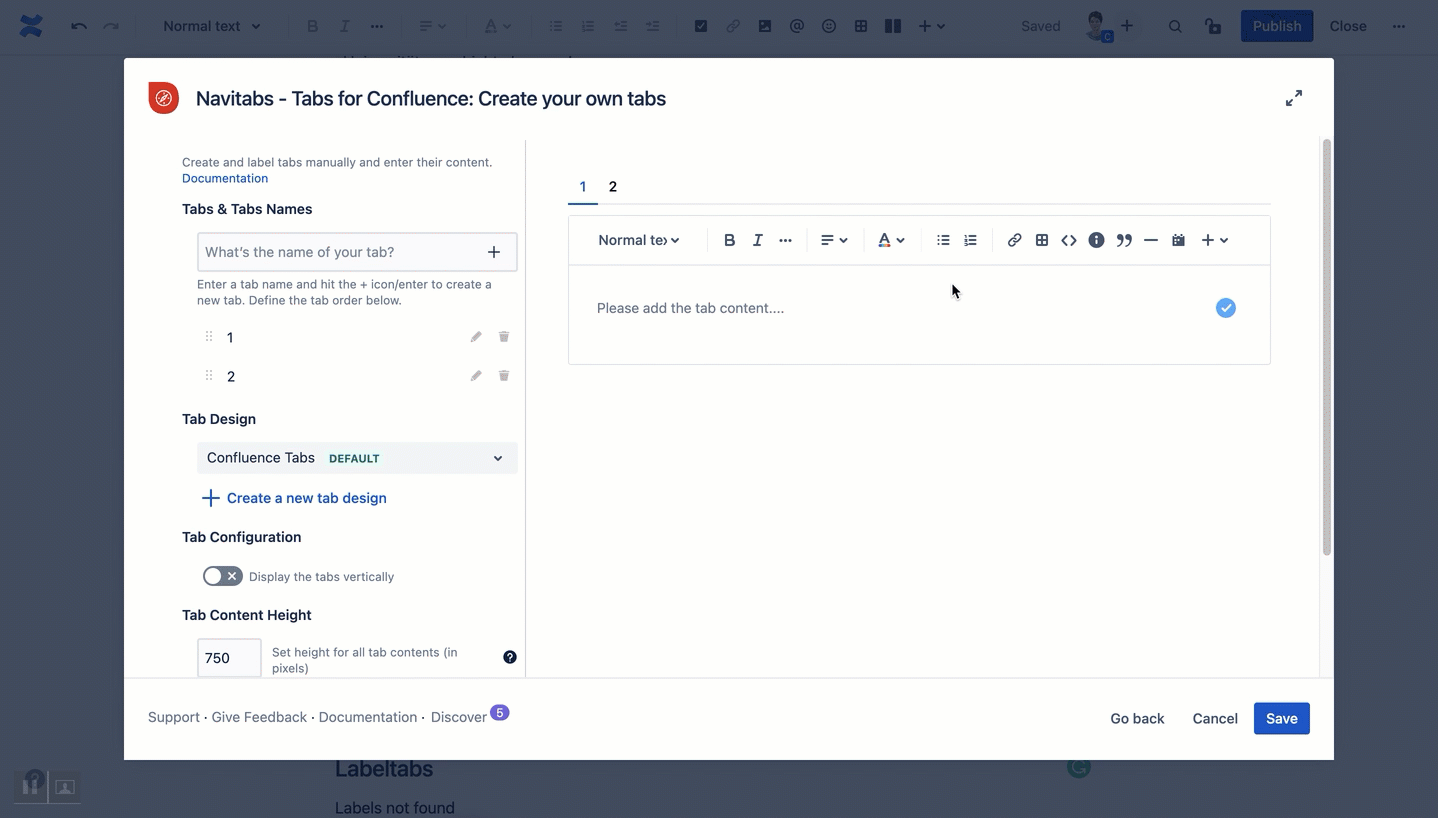Image resolution: width=1438 pixels, height=818 pixels.
Task: Delete tab 2 from list
Action: point(504,376)
